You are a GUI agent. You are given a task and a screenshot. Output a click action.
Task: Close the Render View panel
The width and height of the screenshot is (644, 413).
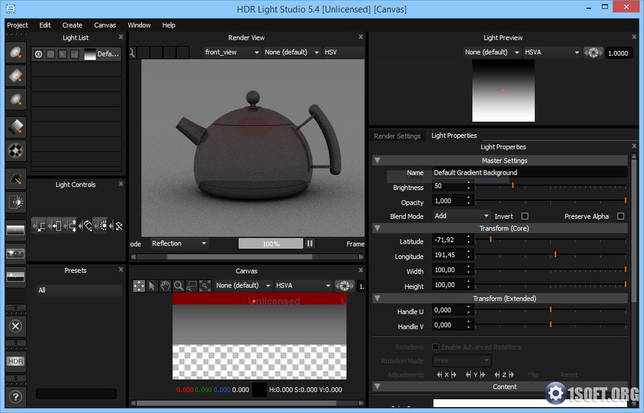(361, 37)
